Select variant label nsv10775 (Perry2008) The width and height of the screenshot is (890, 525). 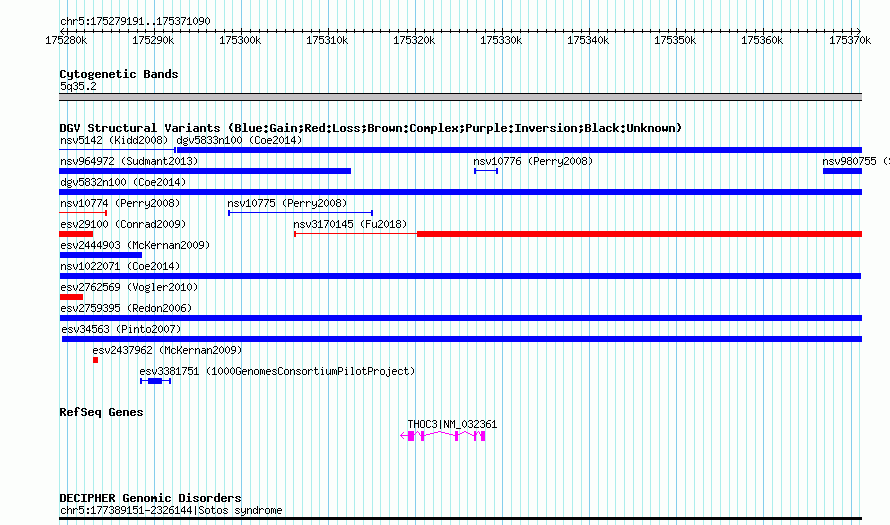point(287,203)
